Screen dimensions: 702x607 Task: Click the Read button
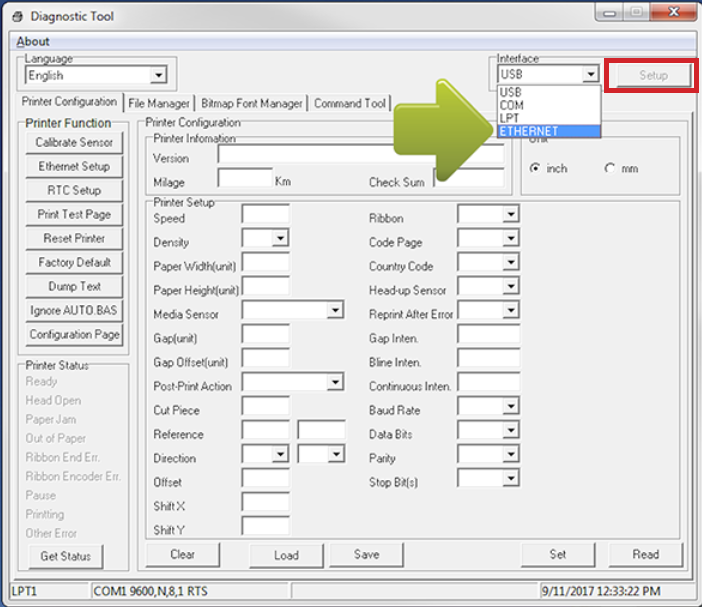click(645, 554)
